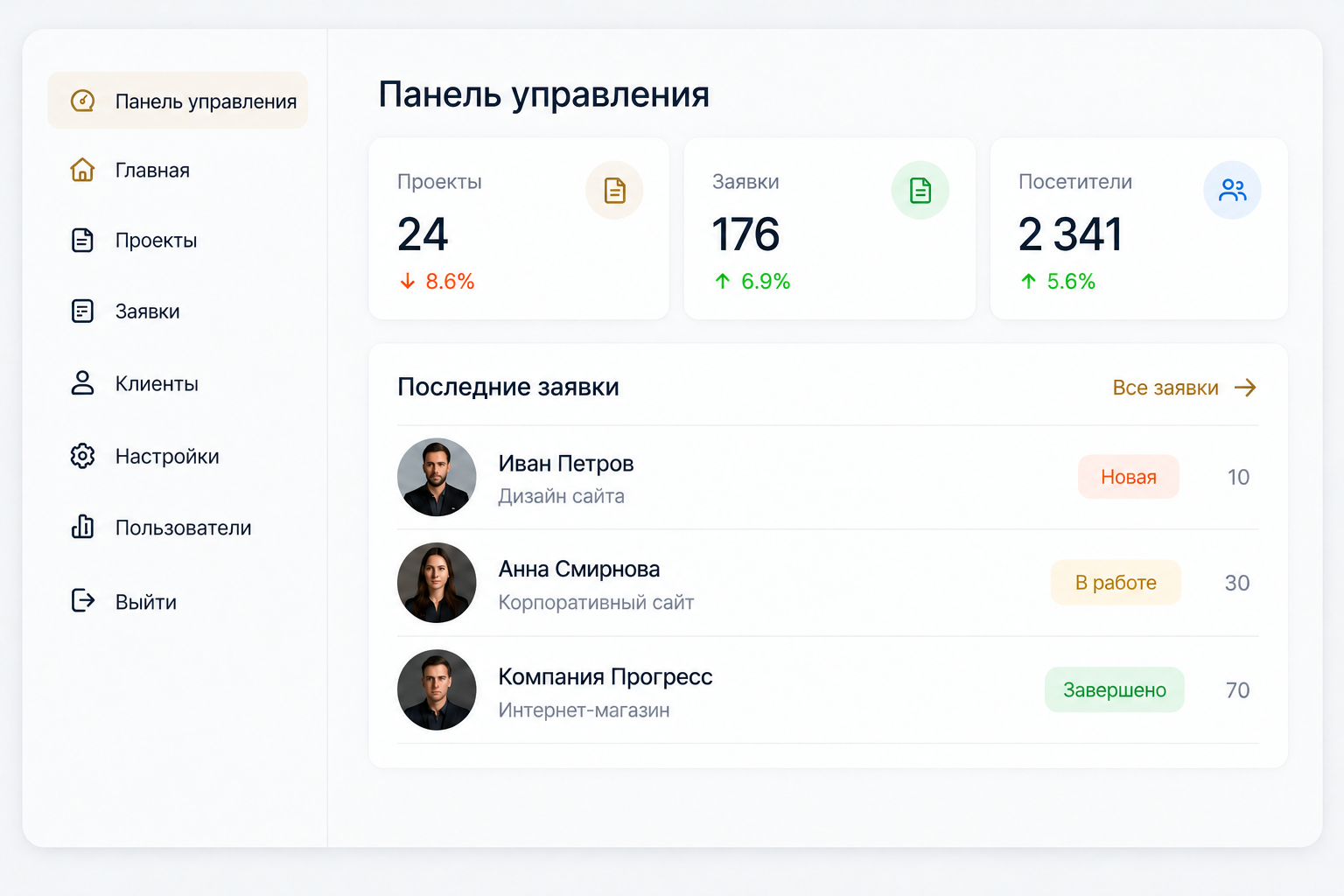Image resolution: width=1344 pixels, height=896 pixels.
Task: Click the dashboard gauge icon in sidebar
Action: click(82, 101)
